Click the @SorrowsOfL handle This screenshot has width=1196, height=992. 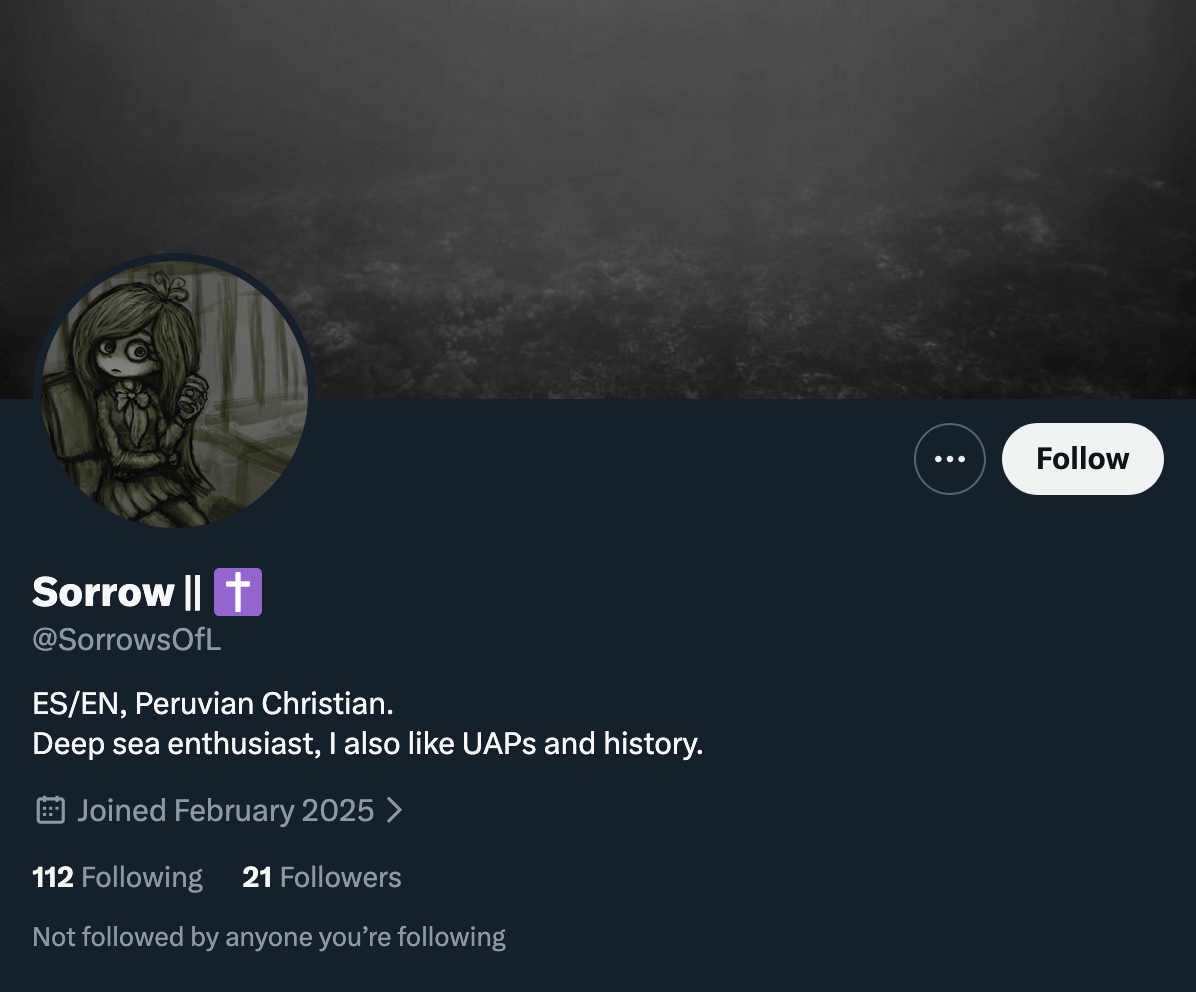point(127,640)
